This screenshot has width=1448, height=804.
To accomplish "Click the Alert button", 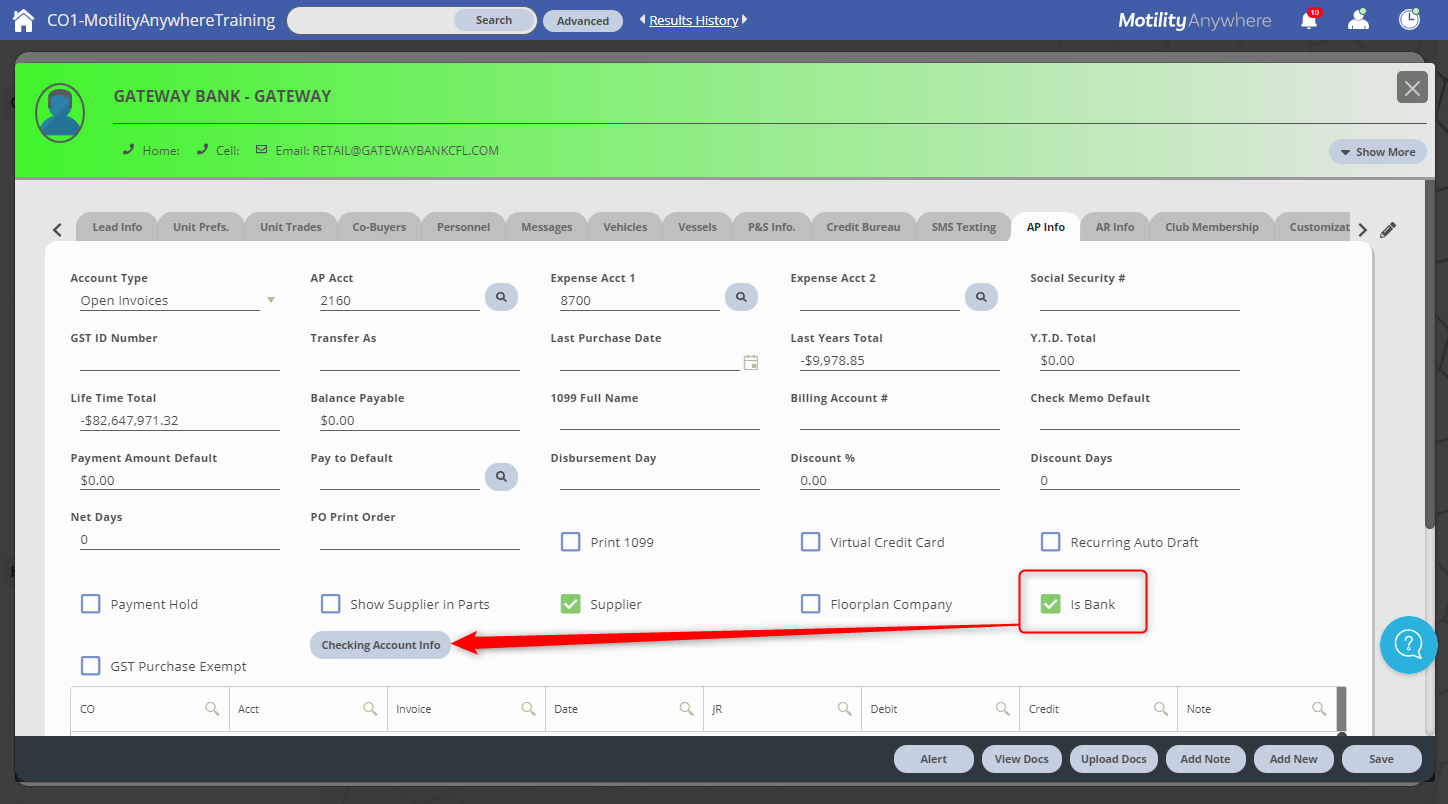I will 933,759.
